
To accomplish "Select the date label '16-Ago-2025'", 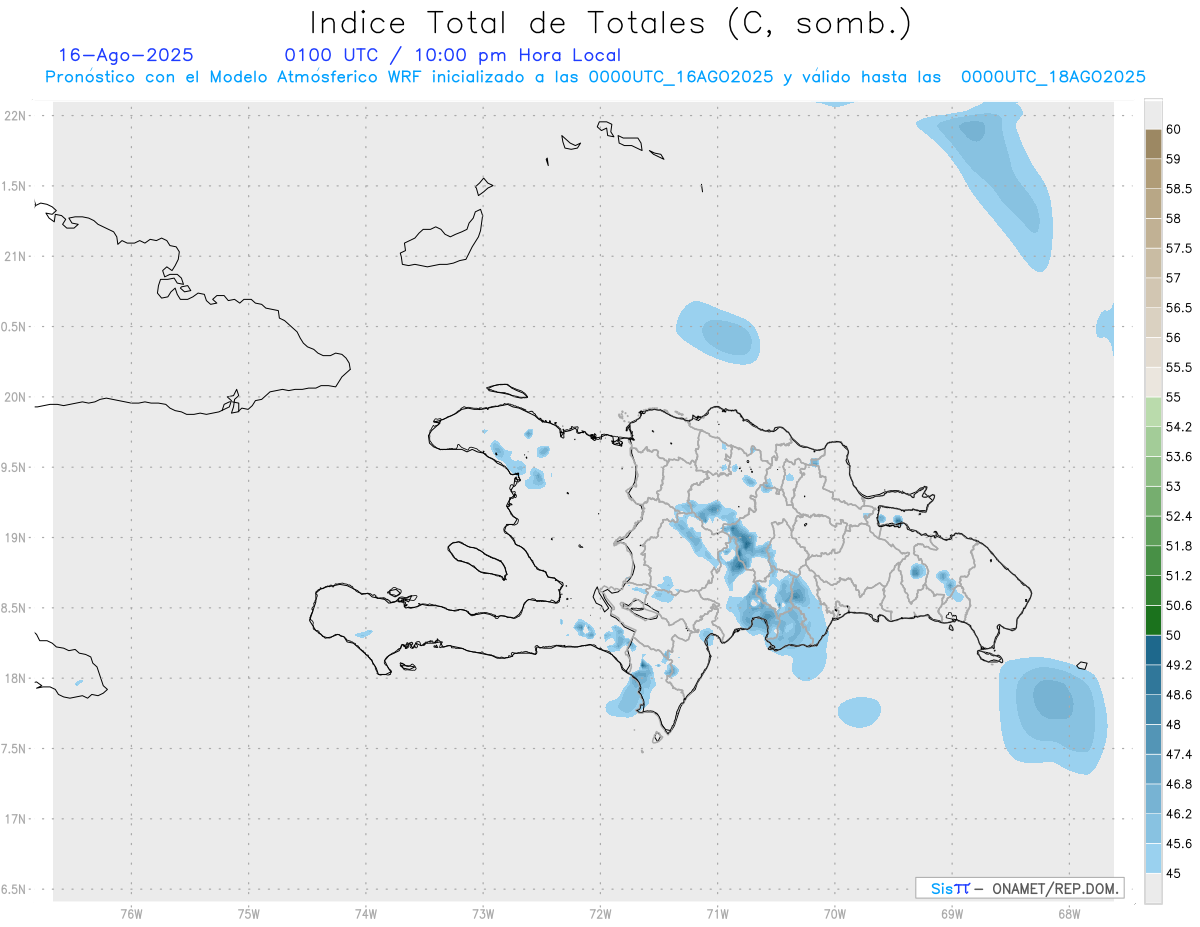I will [x=126, y=55].
